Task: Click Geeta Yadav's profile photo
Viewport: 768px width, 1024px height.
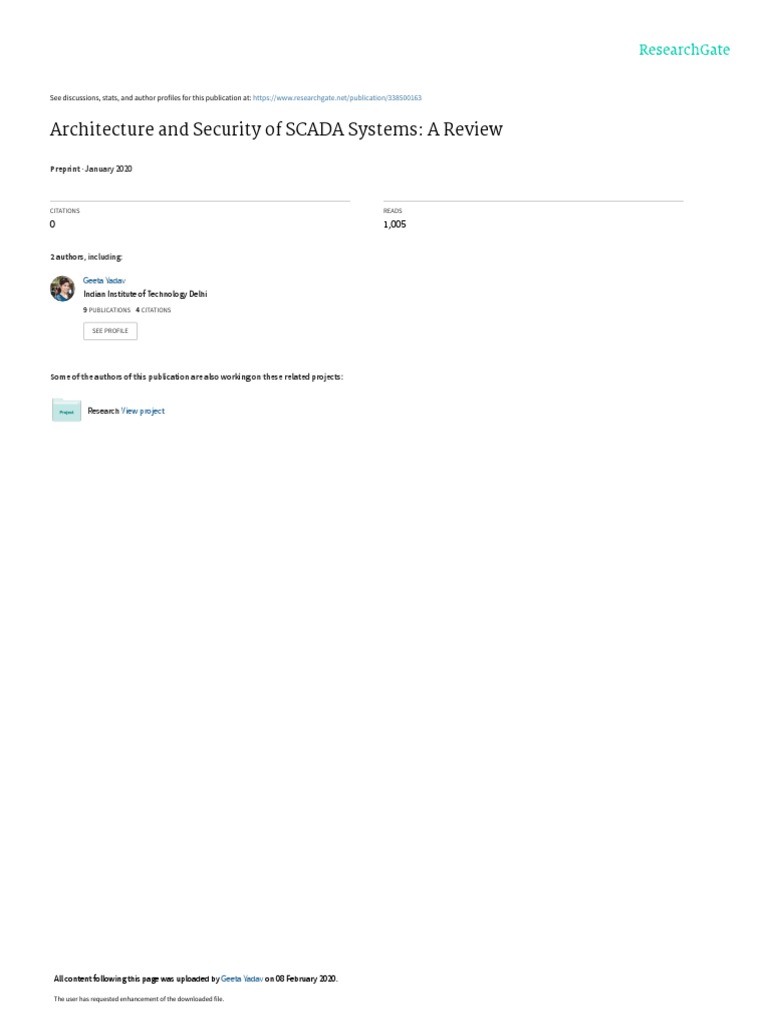Action: coord(63,289)
